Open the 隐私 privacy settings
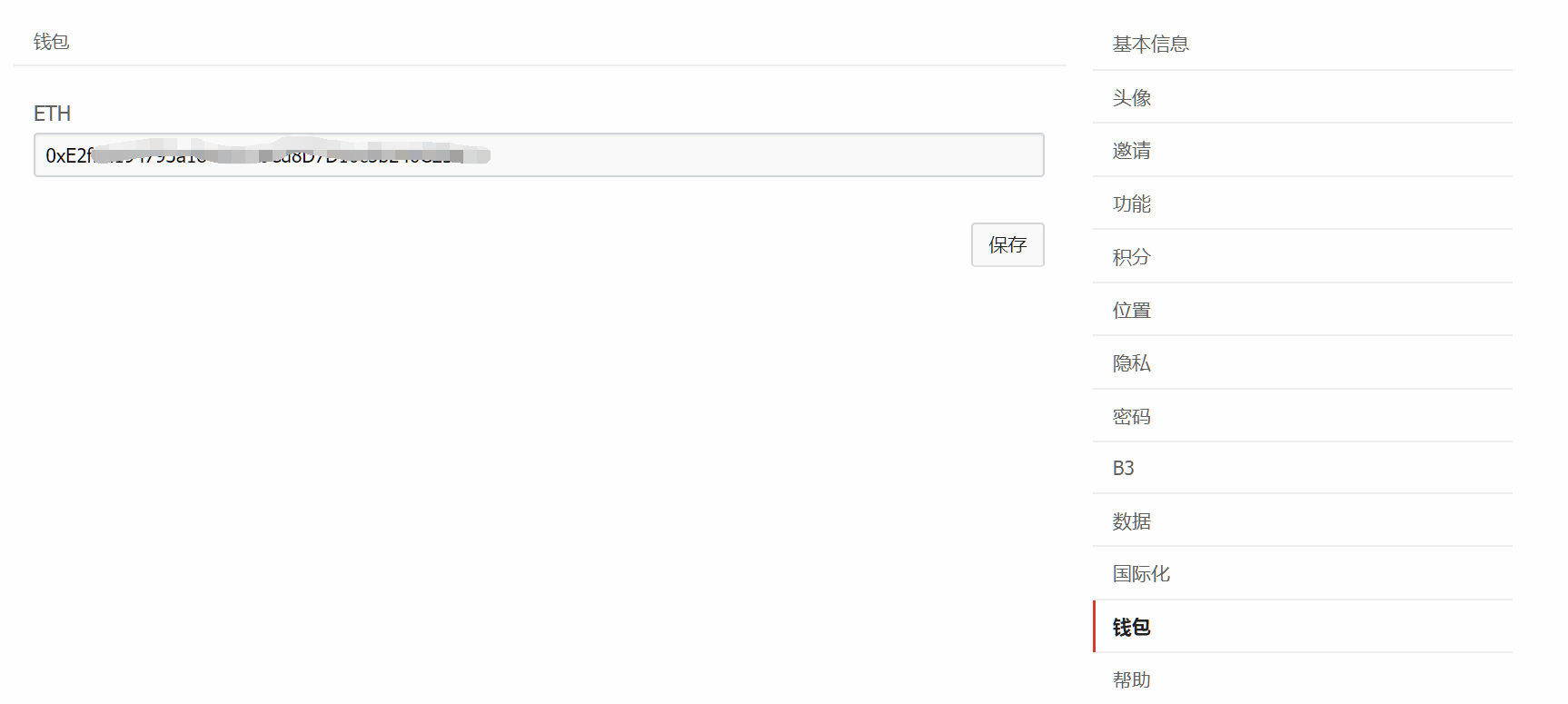This screenshot has width=1568, height=704. 1132,363
